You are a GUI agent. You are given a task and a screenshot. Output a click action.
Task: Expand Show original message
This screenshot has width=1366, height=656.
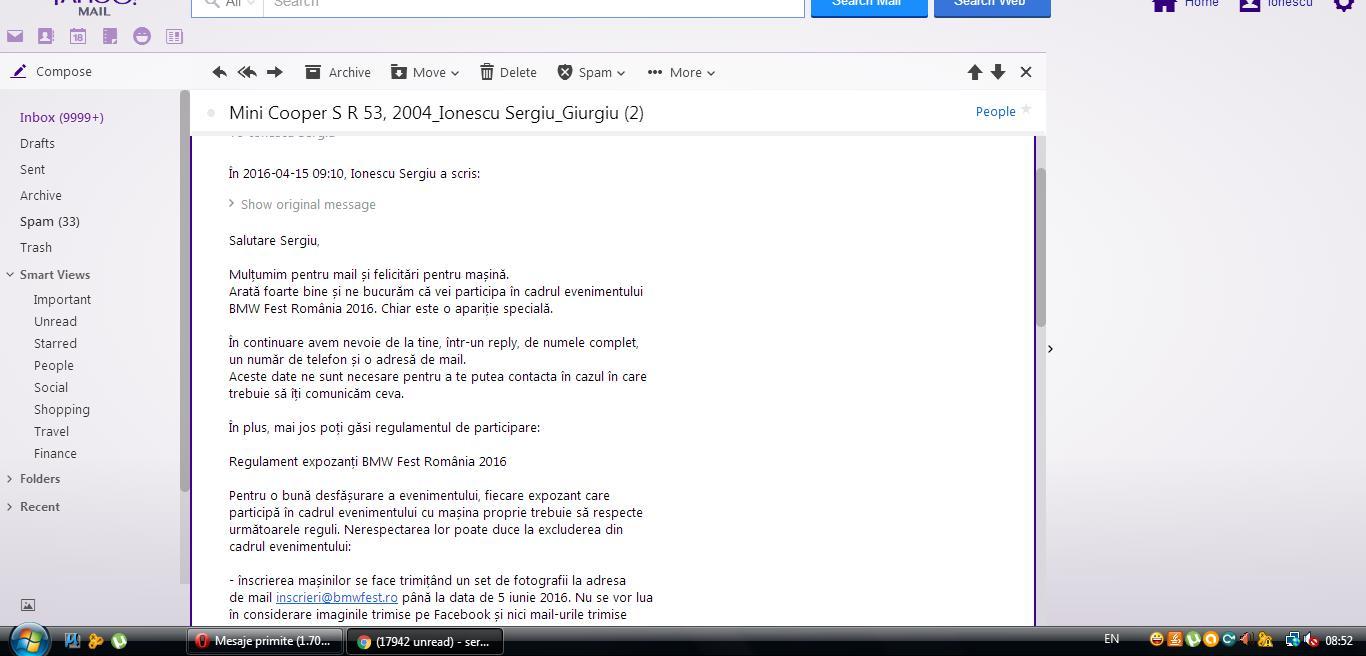tap(307, 204)
